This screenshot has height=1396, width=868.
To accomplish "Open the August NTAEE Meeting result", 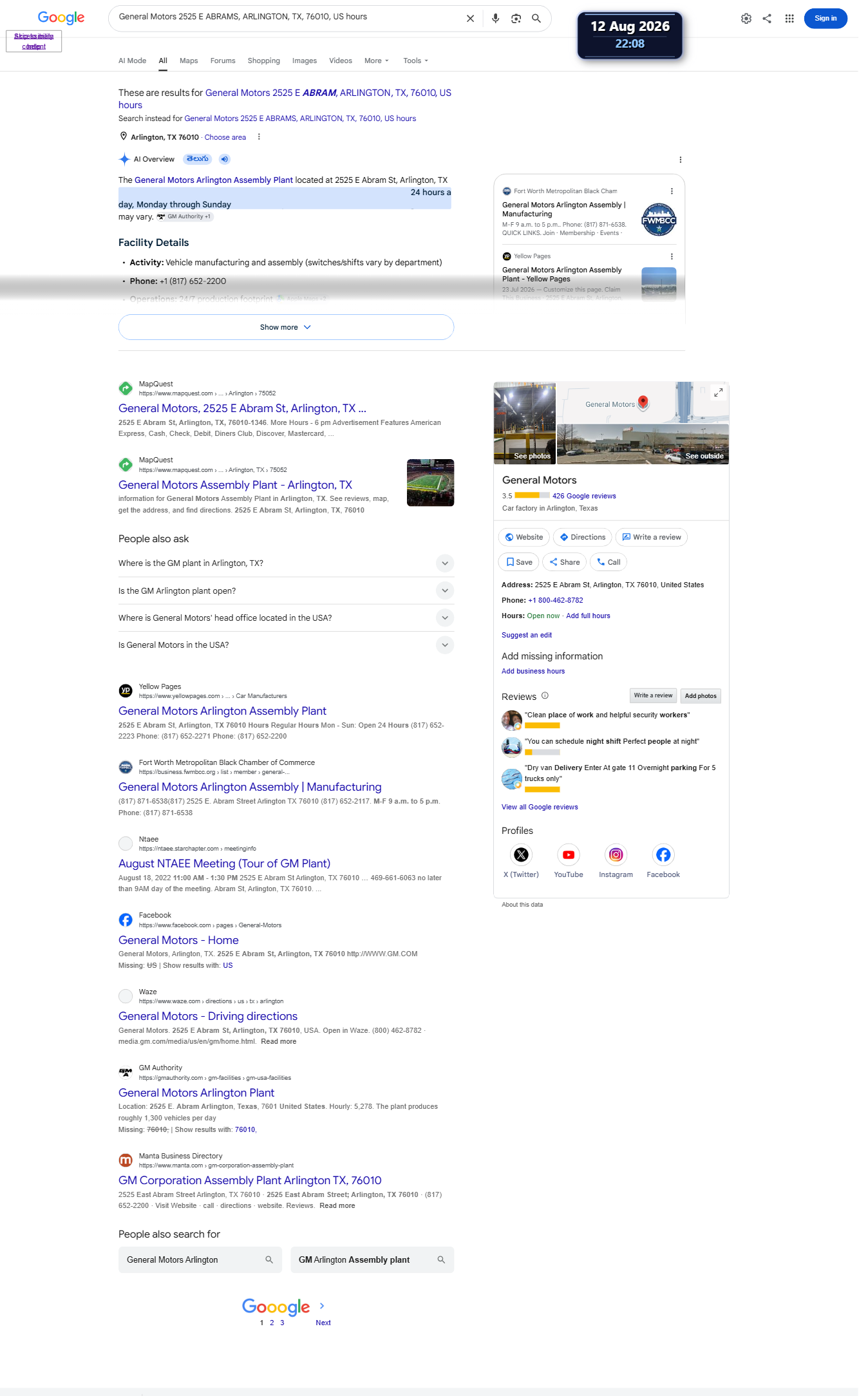I will [x=224, y=863].
